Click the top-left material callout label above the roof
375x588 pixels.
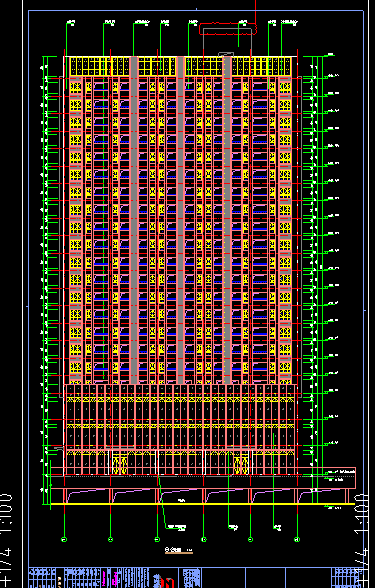click(70, 23)
